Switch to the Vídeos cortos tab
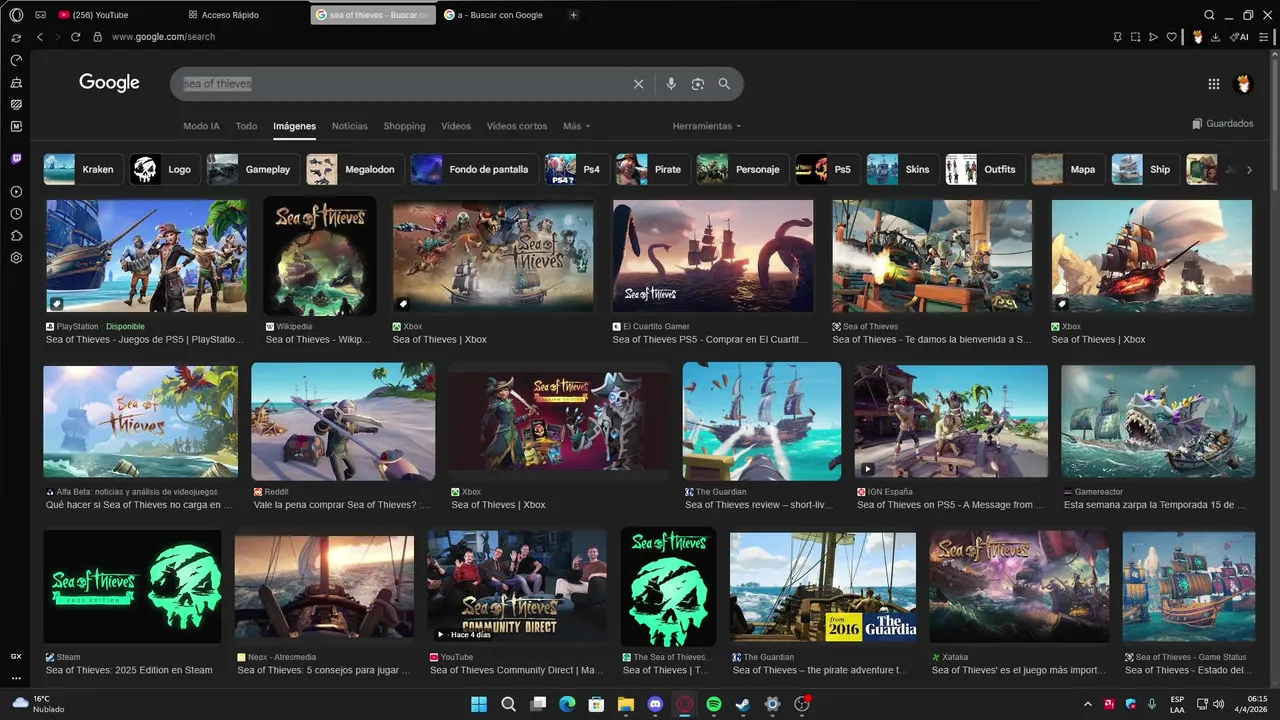Screen dimensions: 1280x720 516,126
